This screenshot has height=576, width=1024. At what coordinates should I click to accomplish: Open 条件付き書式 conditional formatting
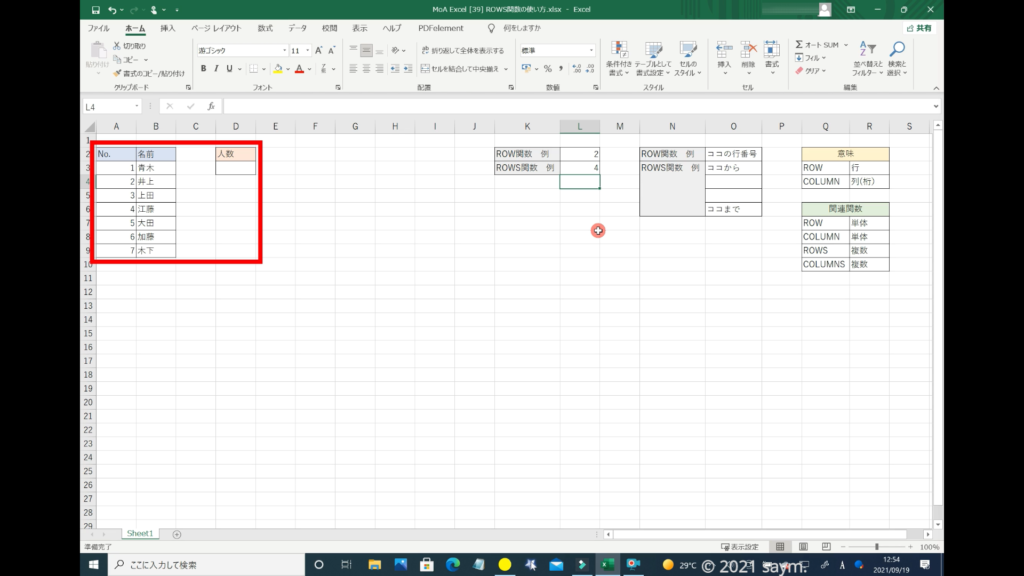click(x=620, y=59)
